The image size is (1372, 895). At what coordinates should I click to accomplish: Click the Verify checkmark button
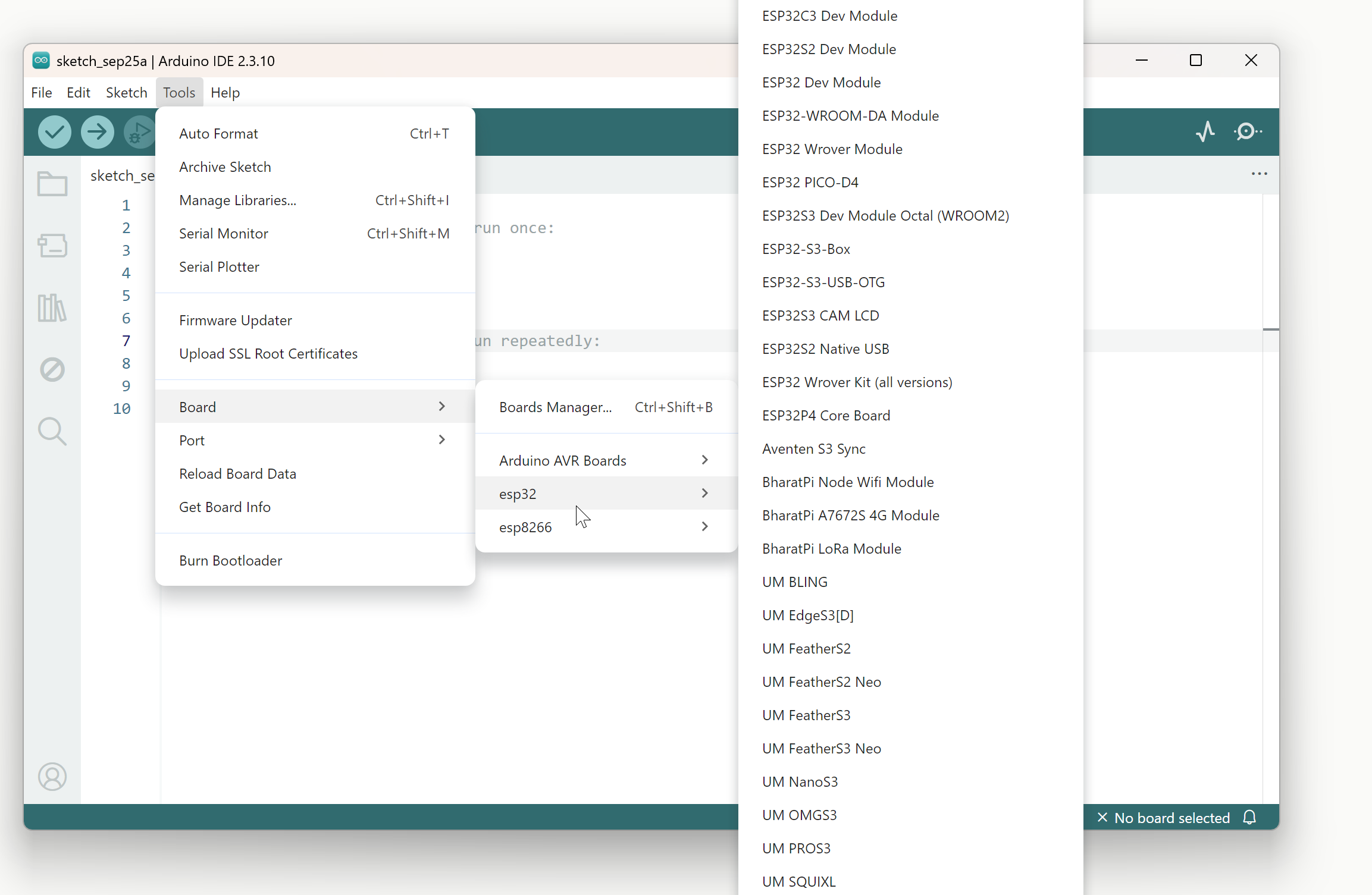(55, 132)
